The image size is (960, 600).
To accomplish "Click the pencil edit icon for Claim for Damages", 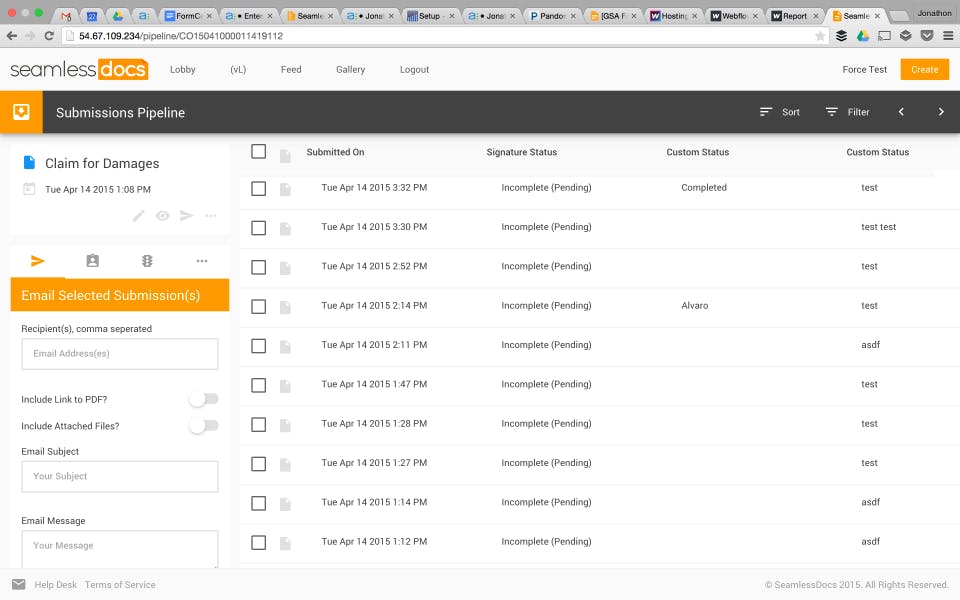I will (x=138, y=216).
